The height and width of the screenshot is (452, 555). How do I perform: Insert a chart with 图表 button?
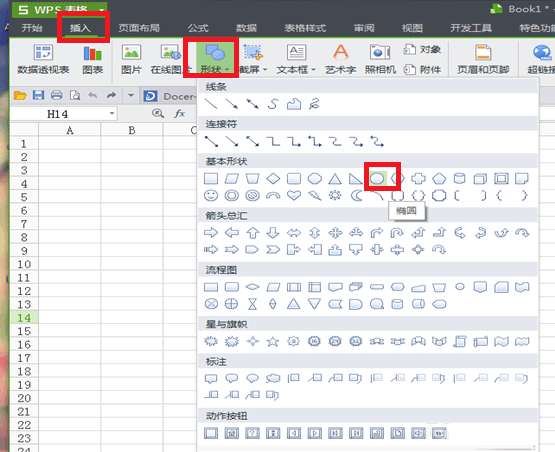(92, 59)
